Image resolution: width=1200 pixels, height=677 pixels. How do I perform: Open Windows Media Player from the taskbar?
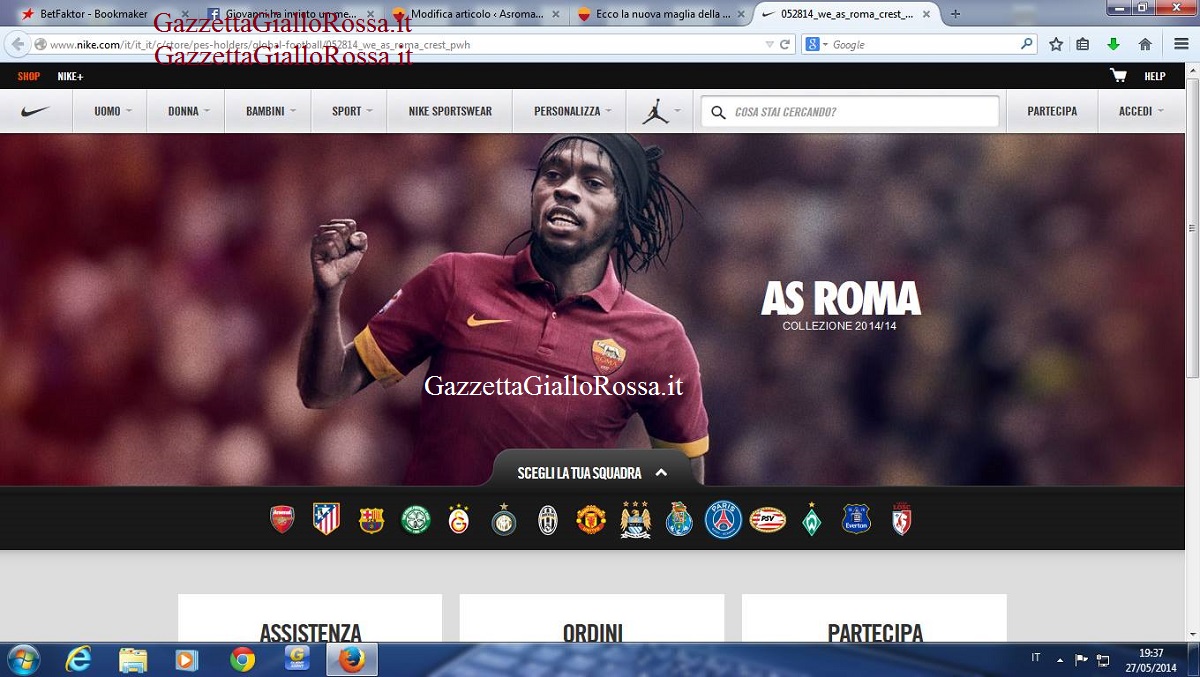coord(187,660)
